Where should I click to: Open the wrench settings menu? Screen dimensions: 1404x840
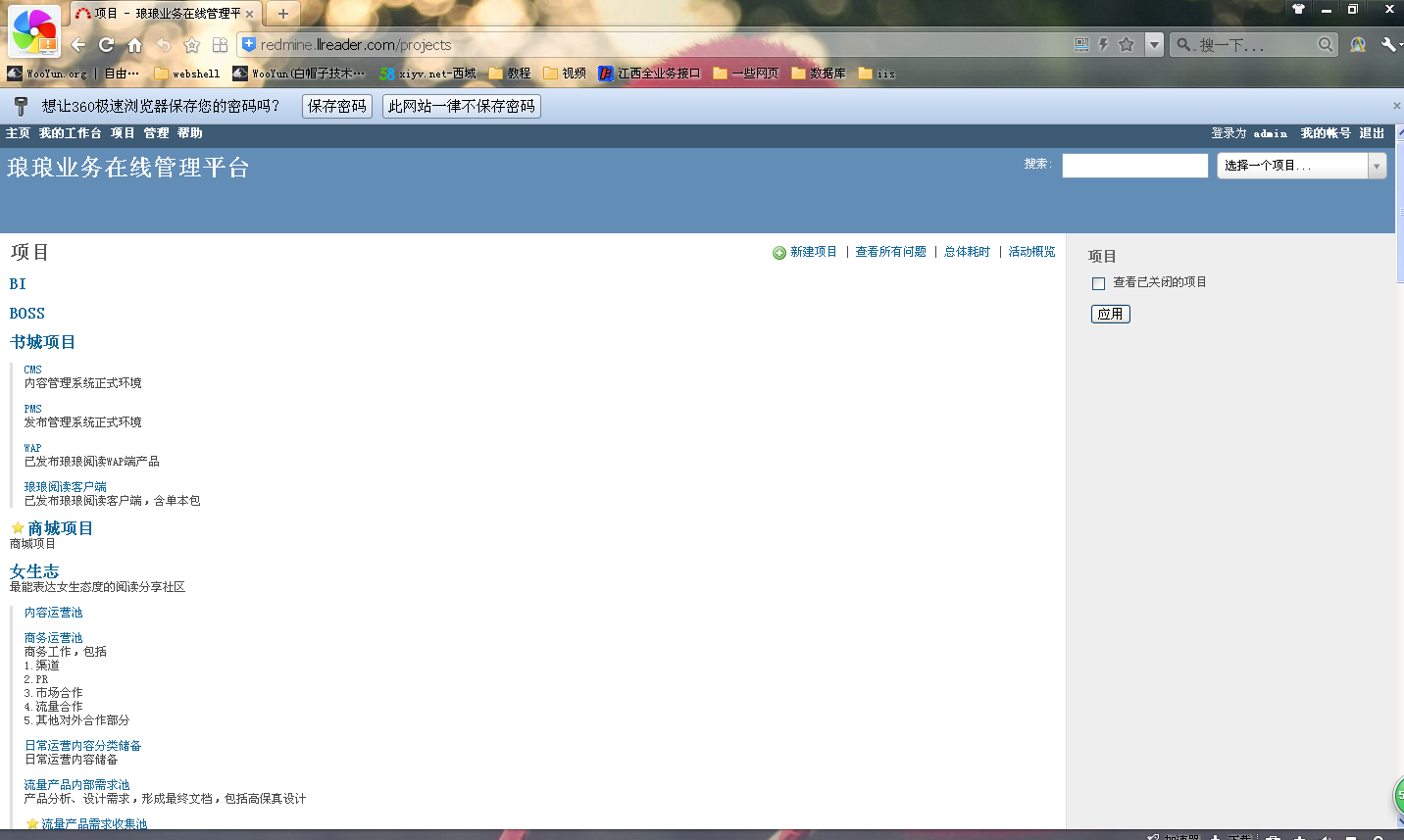pyautogui.click(x=1388, y=44)
